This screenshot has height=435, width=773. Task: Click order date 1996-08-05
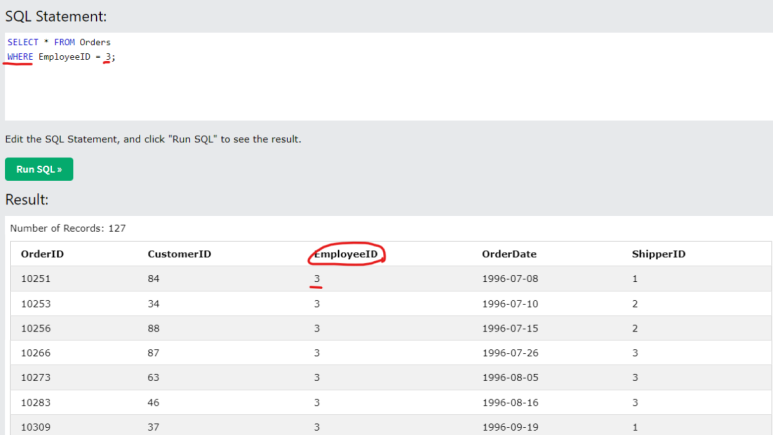point(510,378)
